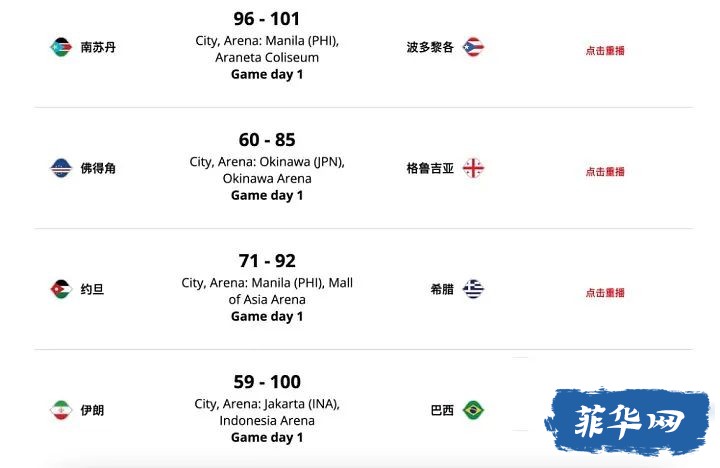720x468 pixels.
Task: Select team name 格鲁吉亚
Action: (430, 168)
